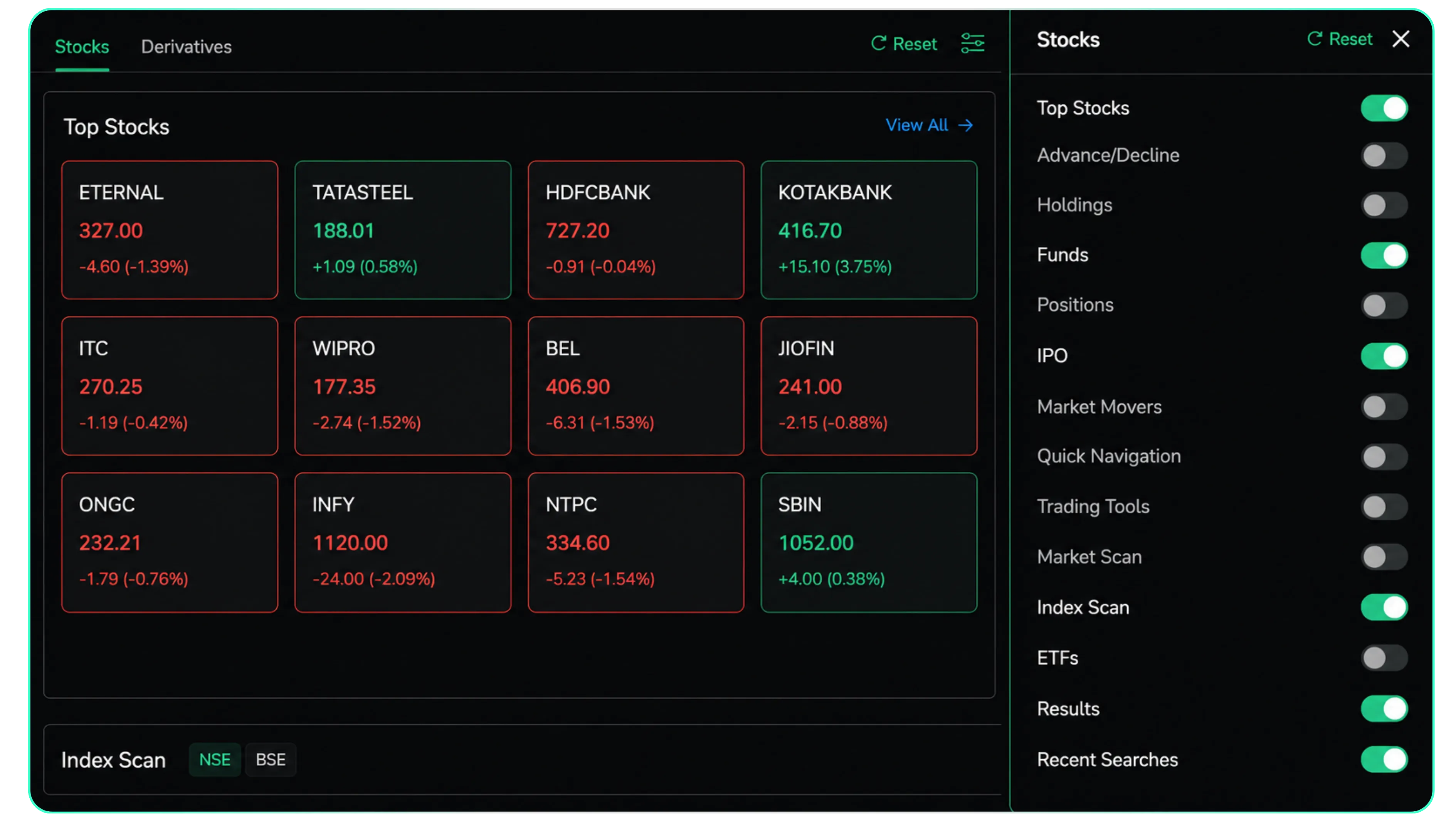Select BSE exchange in Index Scan
1456x819 pixels.
coord(270,759)
